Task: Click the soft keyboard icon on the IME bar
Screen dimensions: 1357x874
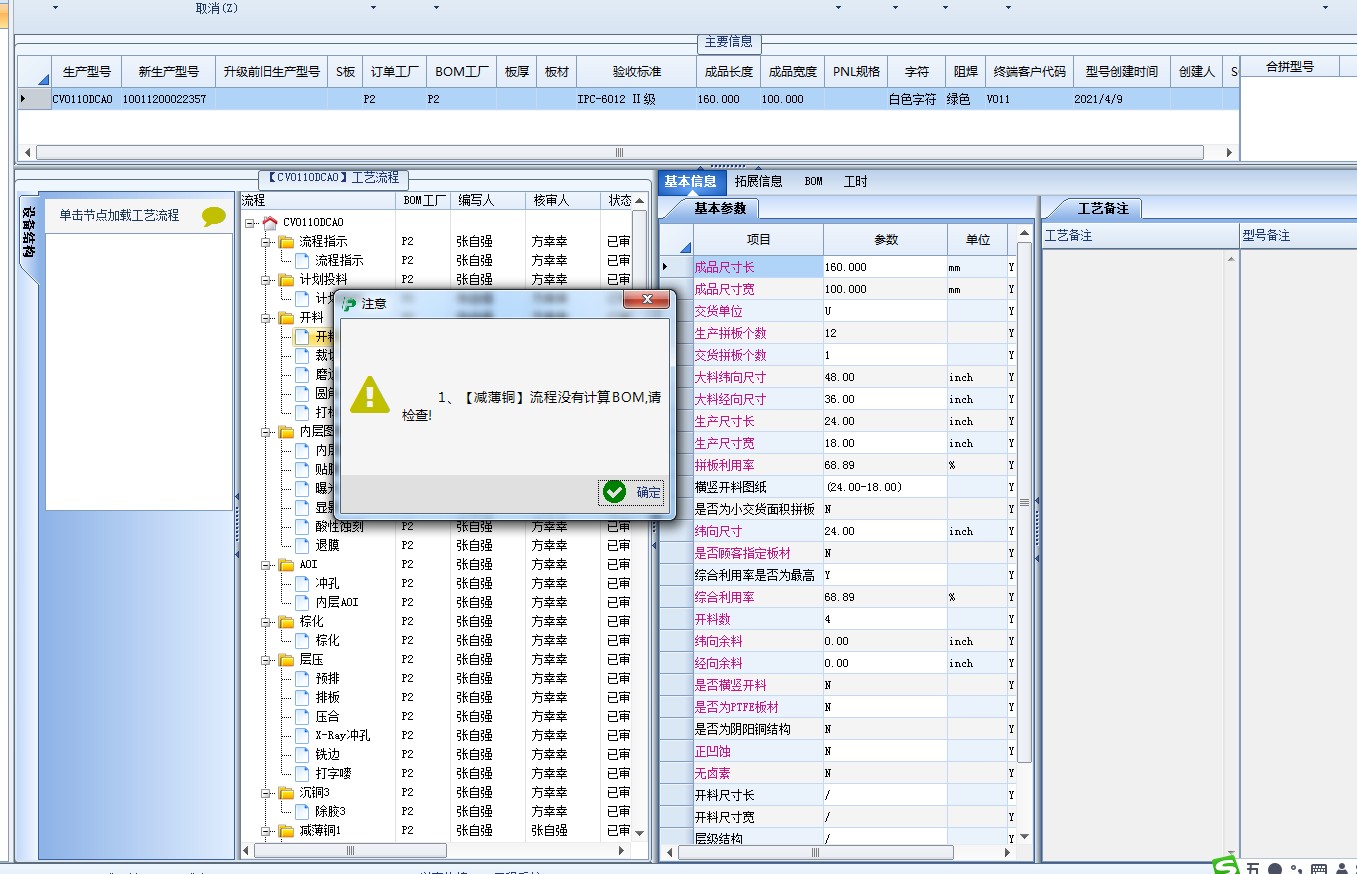Action: click(x=1319, y=868)
